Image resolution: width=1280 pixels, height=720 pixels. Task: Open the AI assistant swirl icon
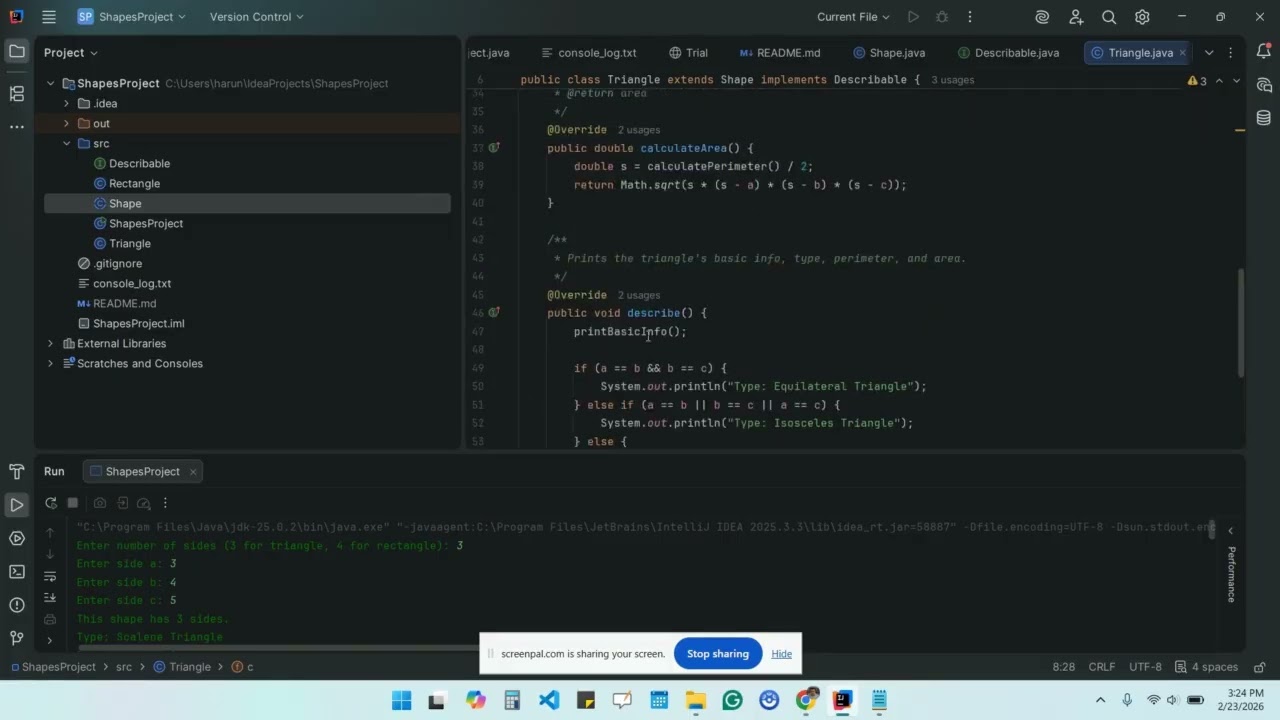pos(1042,17)
